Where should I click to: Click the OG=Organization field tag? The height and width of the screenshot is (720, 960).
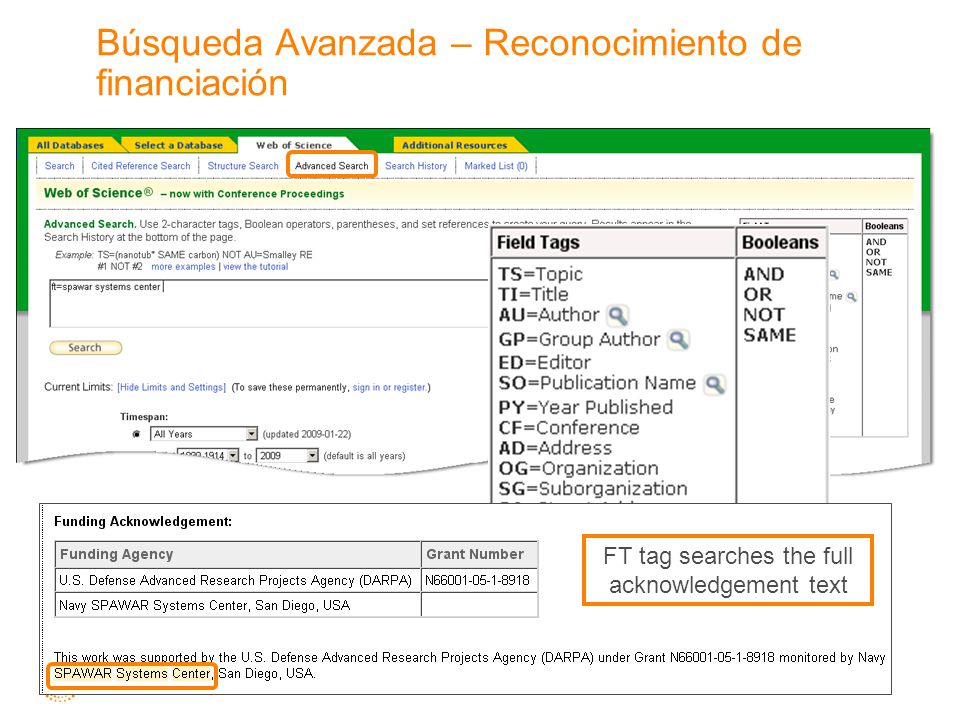(579, 468)
